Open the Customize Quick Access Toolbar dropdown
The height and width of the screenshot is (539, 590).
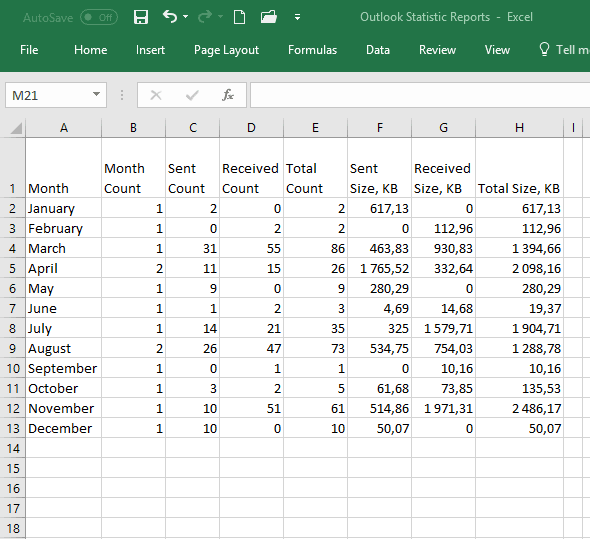(297, 17)
